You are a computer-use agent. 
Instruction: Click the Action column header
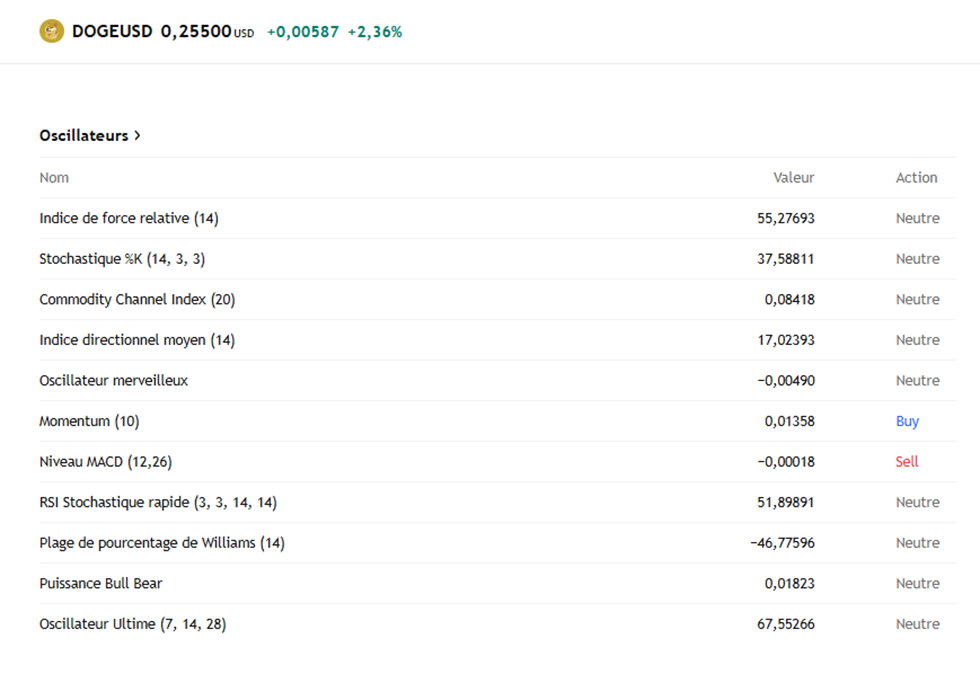[916, 178]
